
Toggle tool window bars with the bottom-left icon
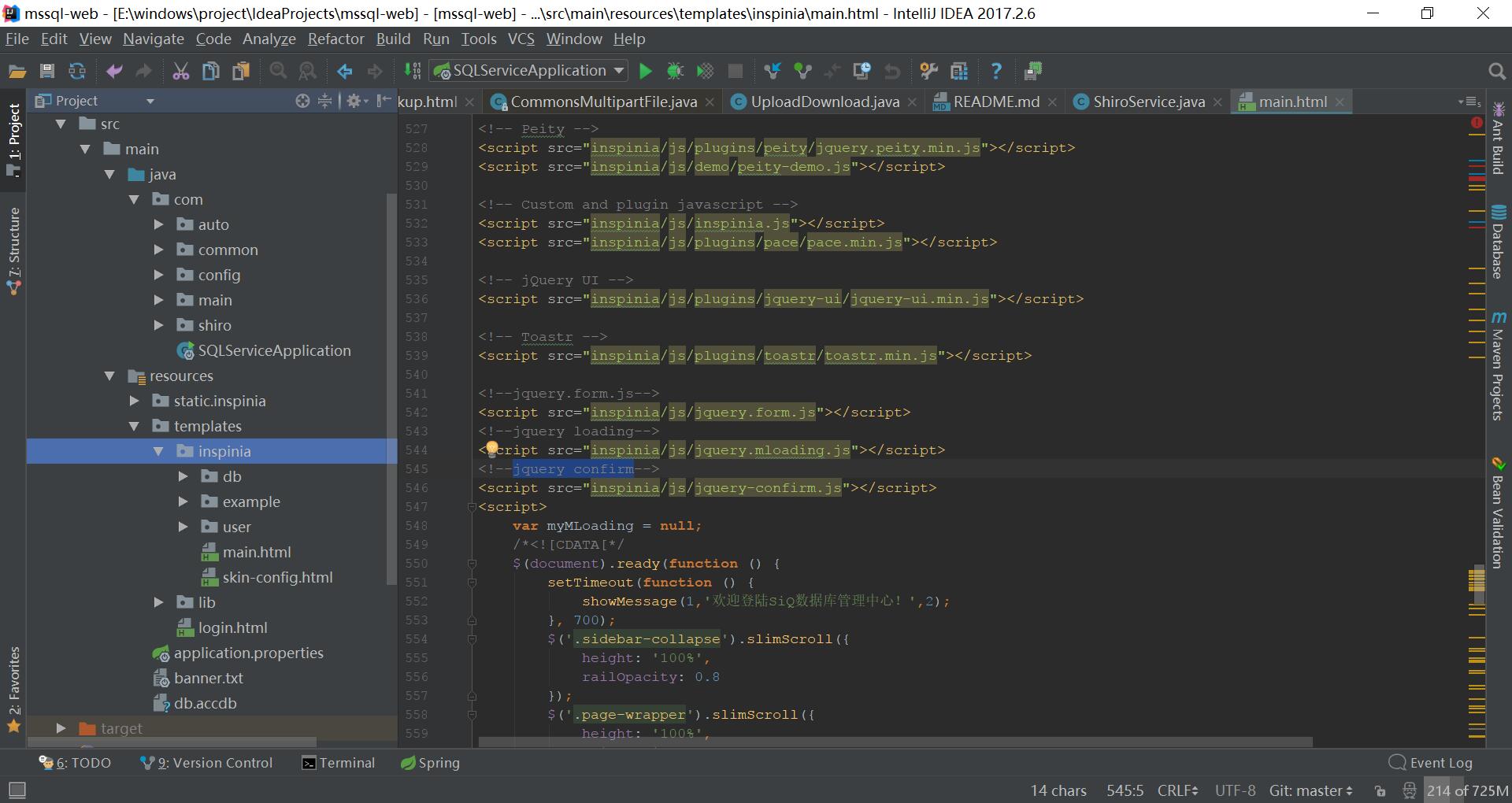pos(17,790)
